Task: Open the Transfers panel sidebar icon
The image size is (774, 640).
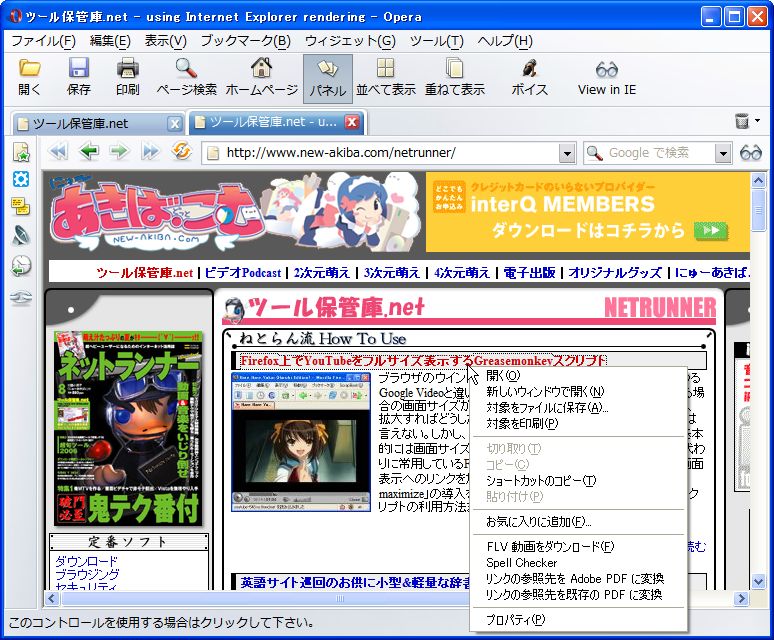Action: point(21,236)
